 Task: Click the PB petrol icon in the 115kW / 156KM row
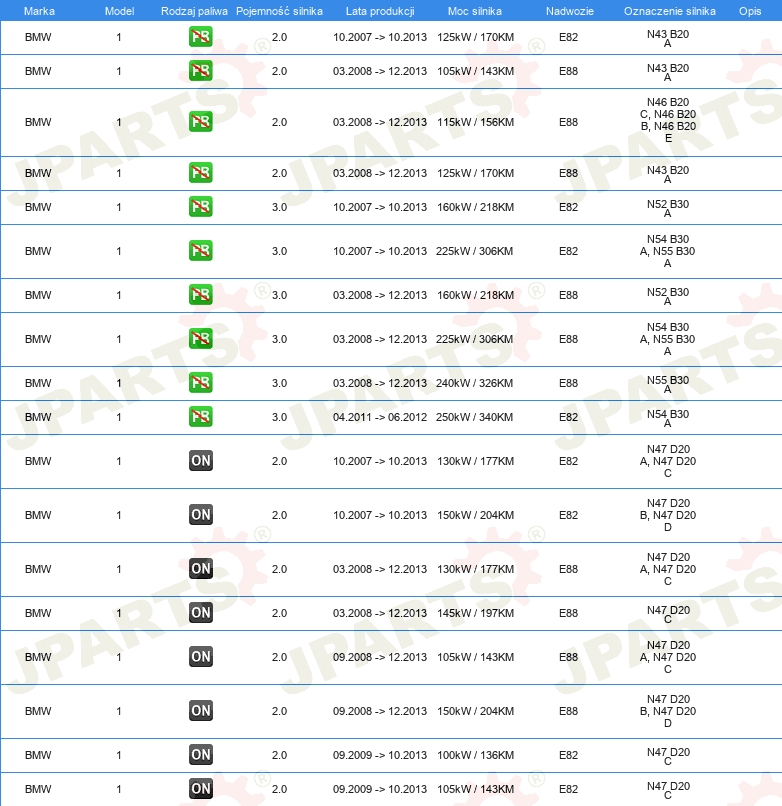coord(200,122)
